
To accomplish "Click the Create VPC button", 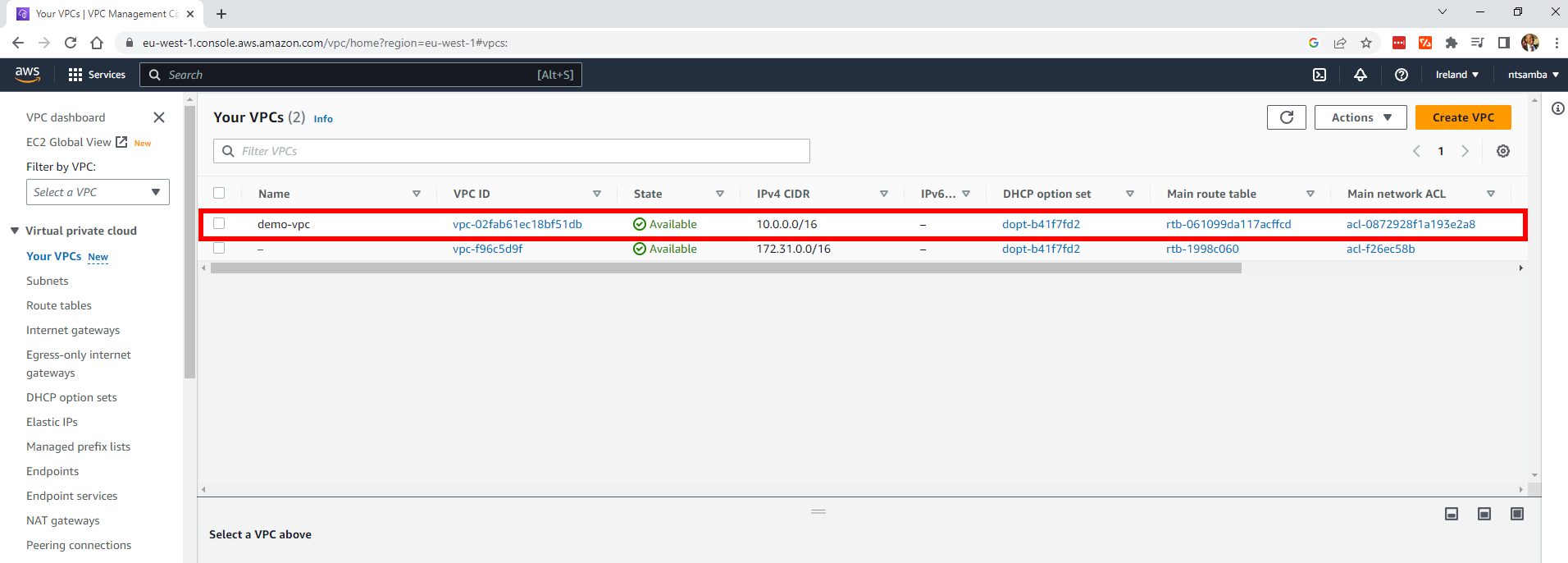I will (x=1463, y=117).
